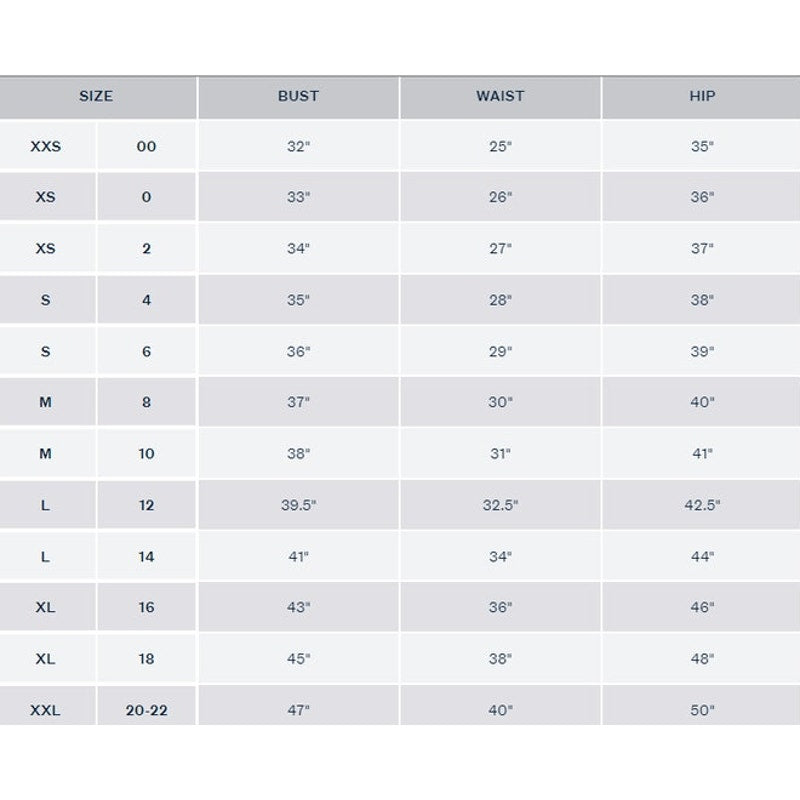This screenshot has width=800, height=800.
Task: Click the XXL size label
Action: pos(46,711)
